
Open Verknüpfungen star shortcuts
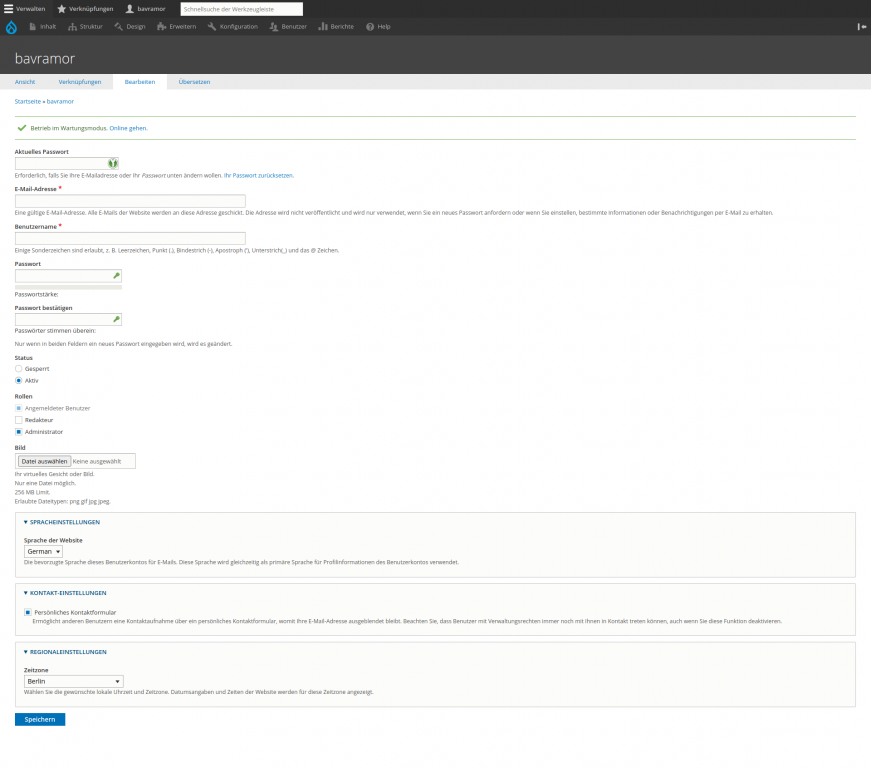85,8
